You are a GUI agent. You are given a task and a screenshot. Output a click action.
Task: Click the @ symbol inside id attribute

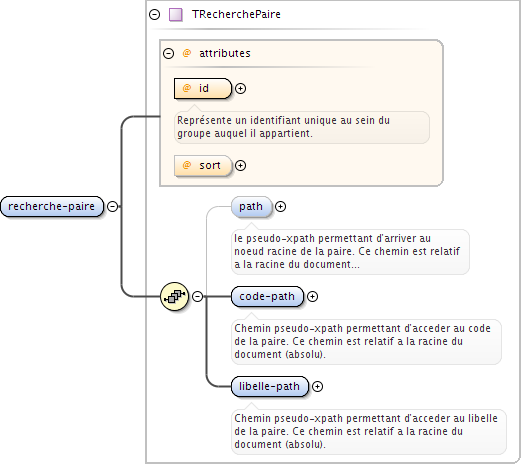pos(187,88)
